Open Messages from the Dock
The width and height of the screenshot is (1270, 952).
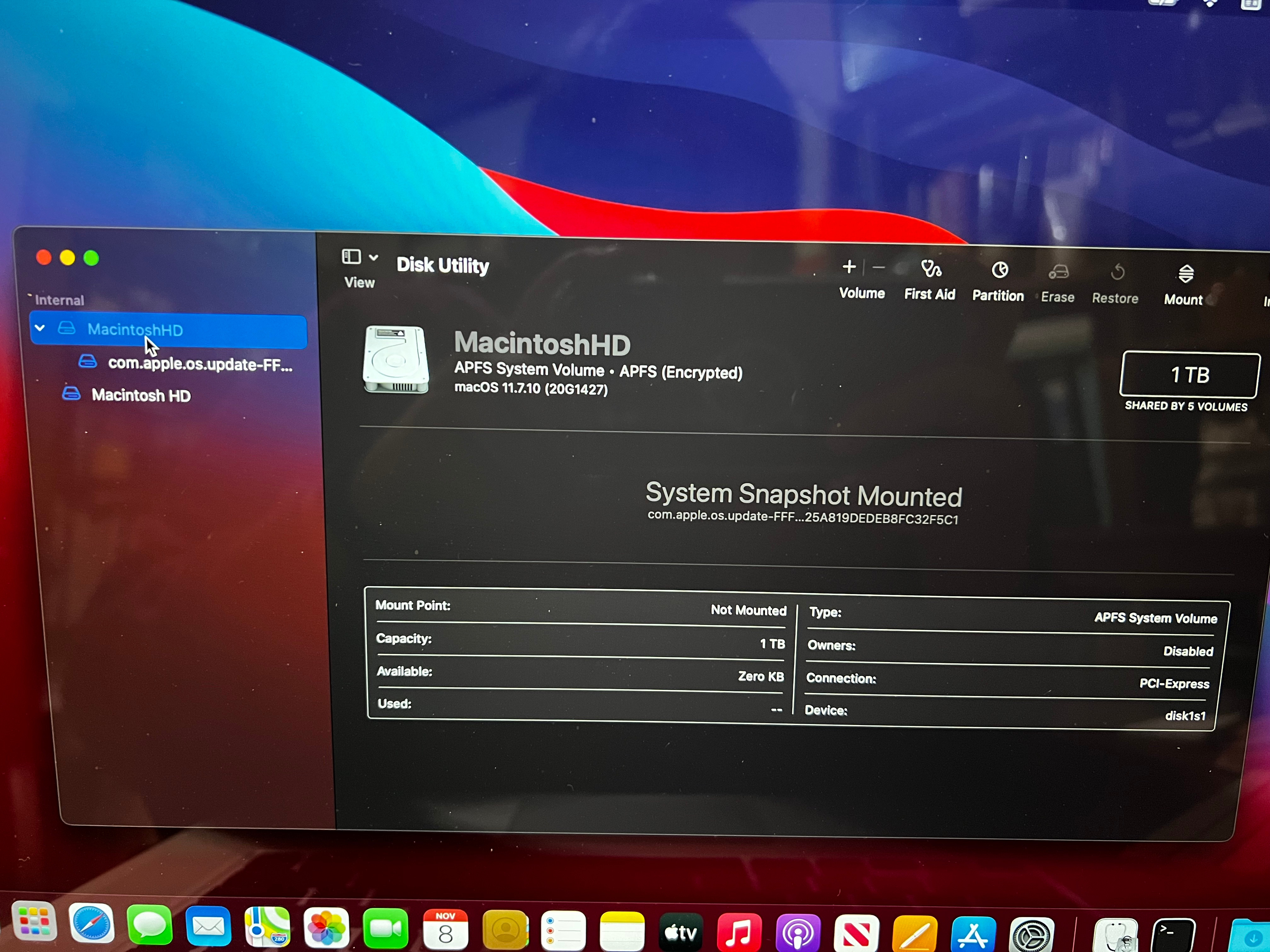[x=149, y=925]
